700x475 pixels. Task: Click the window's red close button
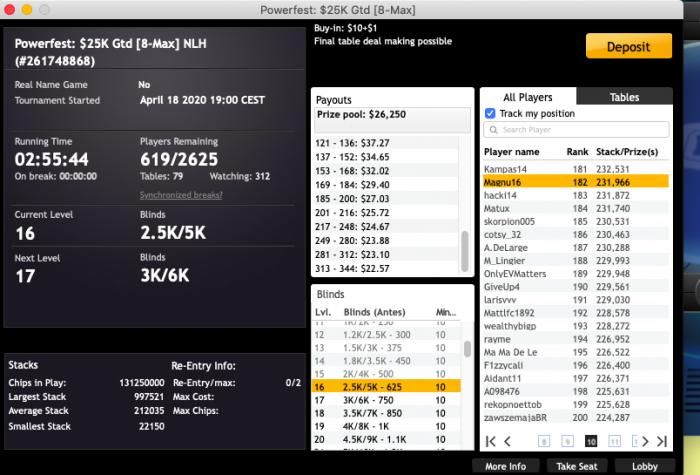click(x=9, y=9)
